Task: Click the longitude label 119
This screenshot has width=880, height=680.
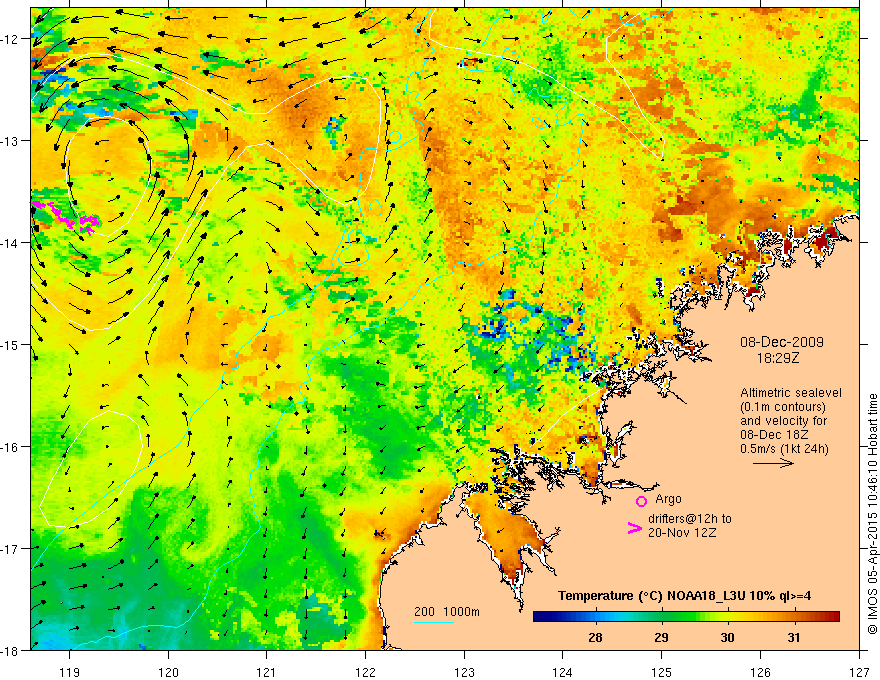Action: [70, 672]
